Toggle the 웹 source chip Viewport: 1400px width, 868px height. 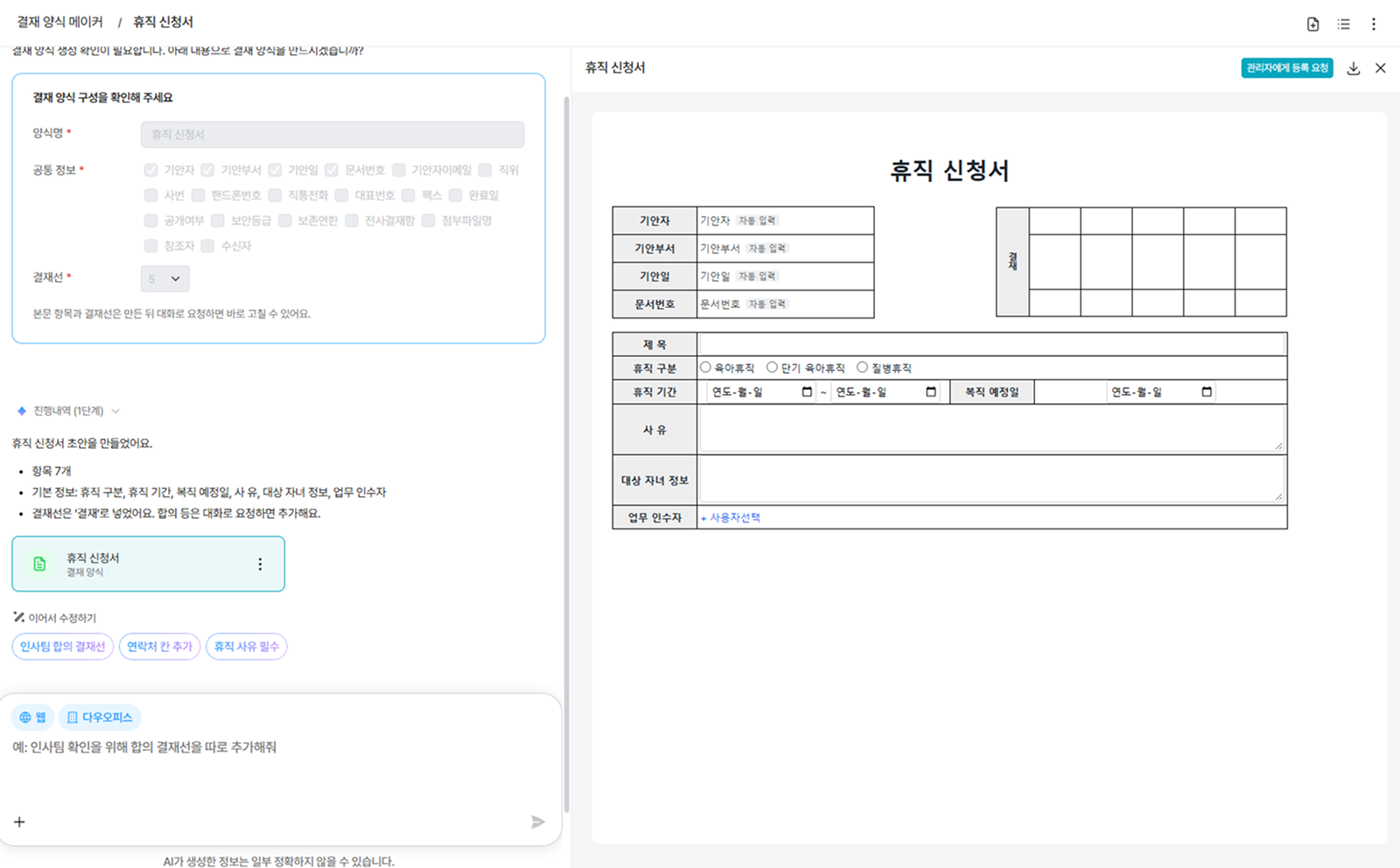pos(32,717)
